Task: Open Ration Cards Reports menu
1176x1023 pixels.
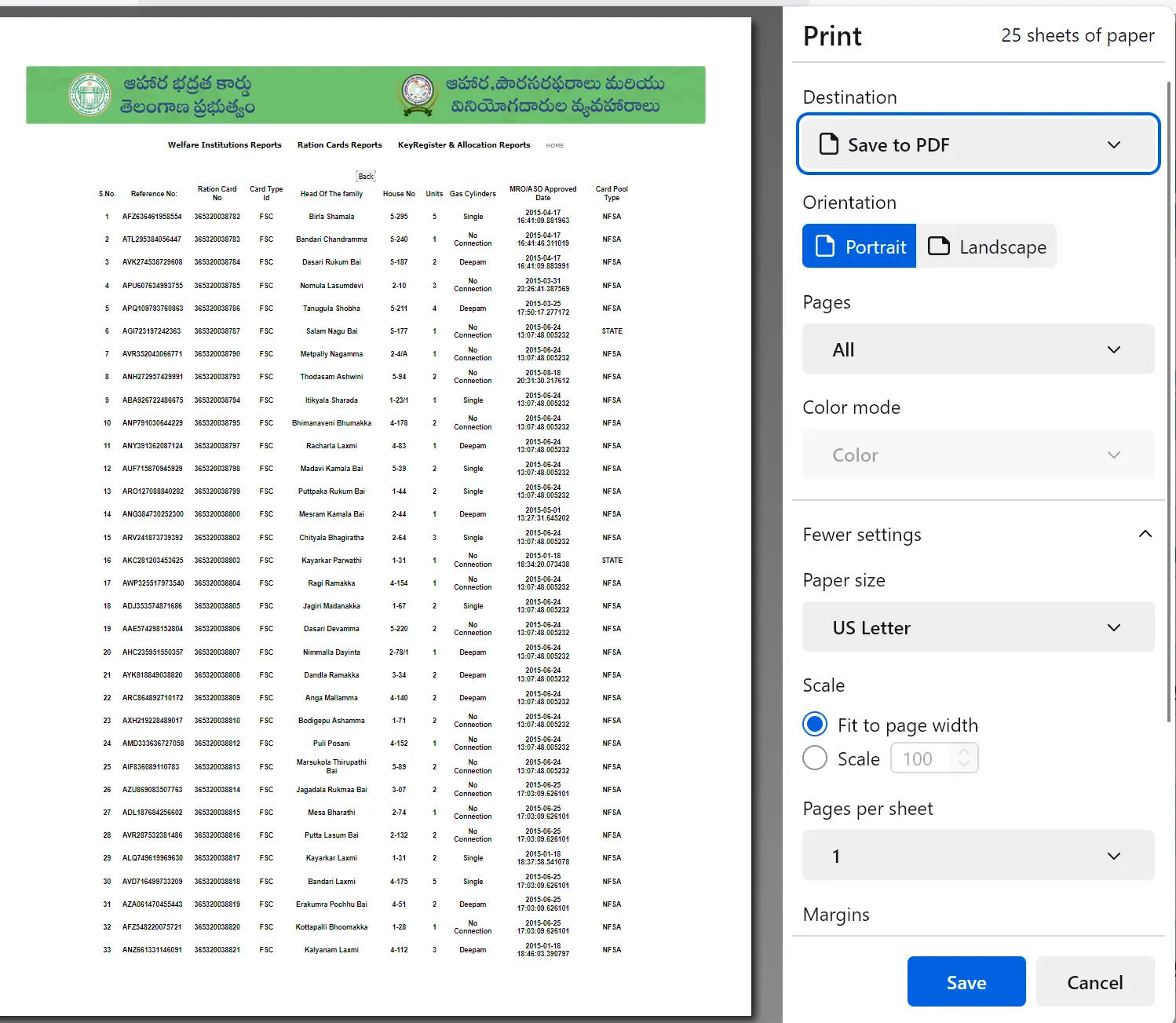Action: click(339, 144)
